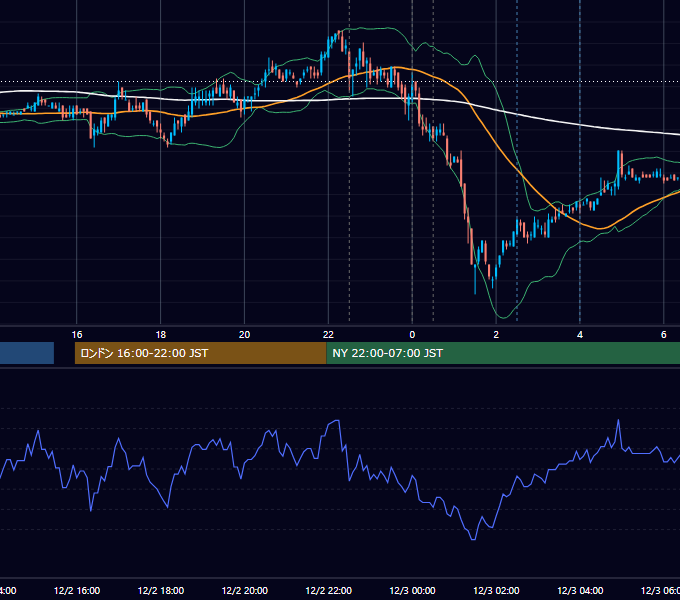Click the hour label 22 on the axis
The height and width of the screenshot is (600, 680).
[328, 335]
